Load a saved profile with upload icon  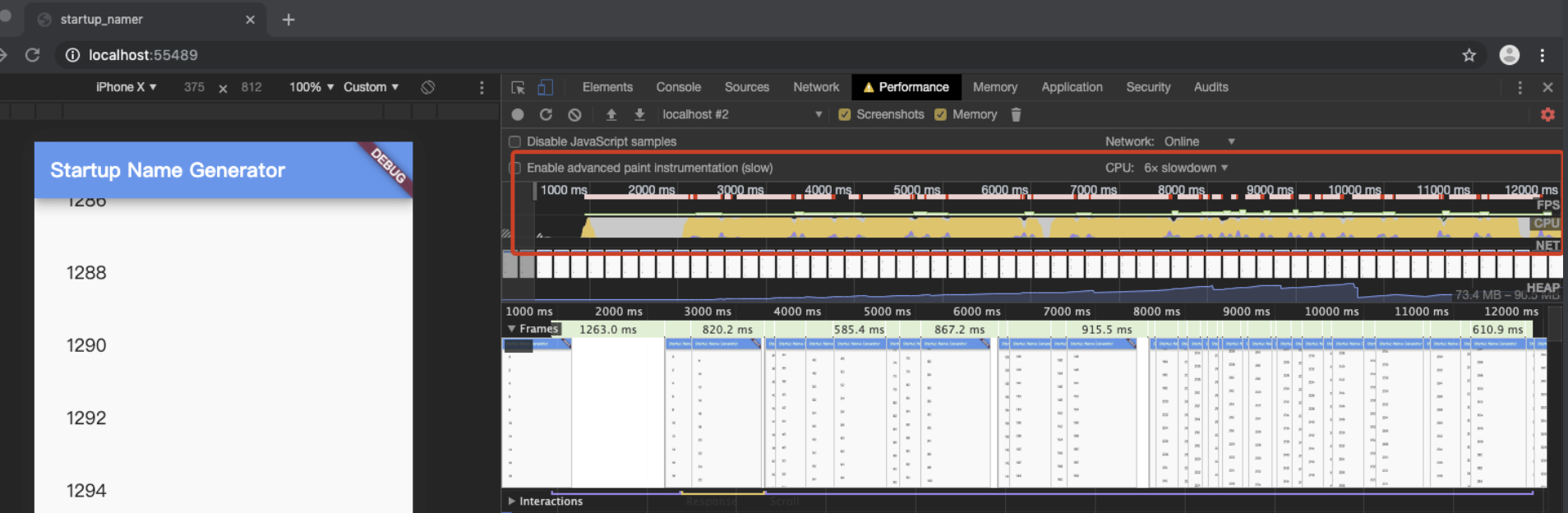[x=611, y=114]
